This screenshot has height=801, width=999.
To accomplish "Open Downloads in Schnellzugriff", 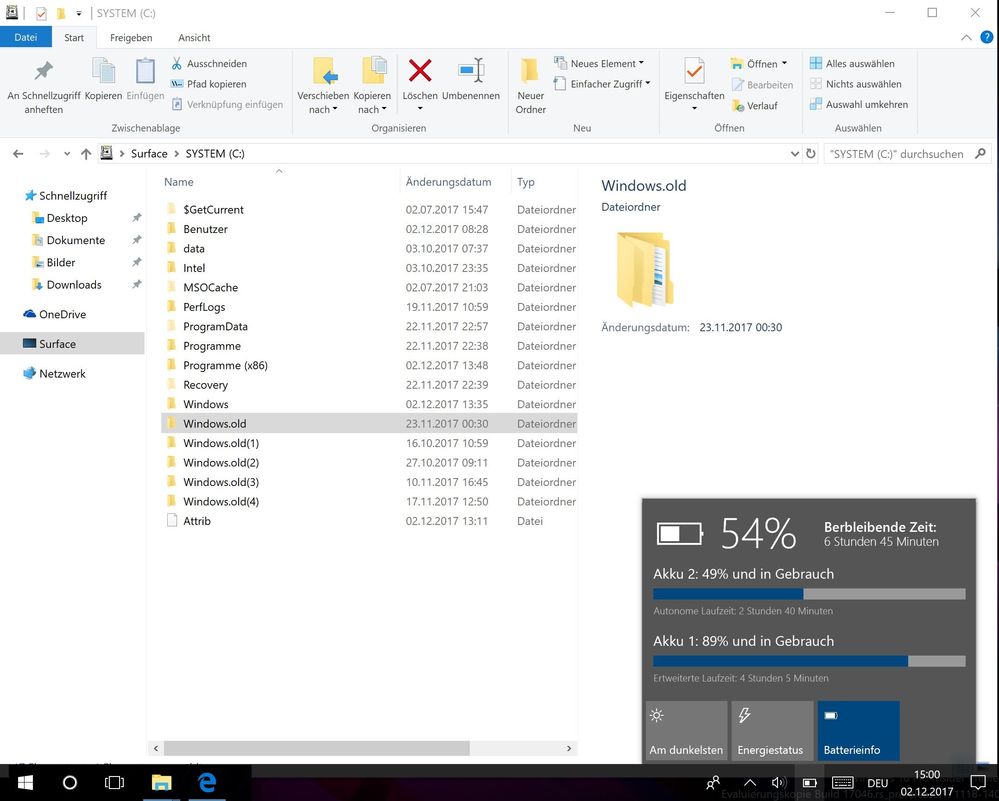I will pos(74,285).
